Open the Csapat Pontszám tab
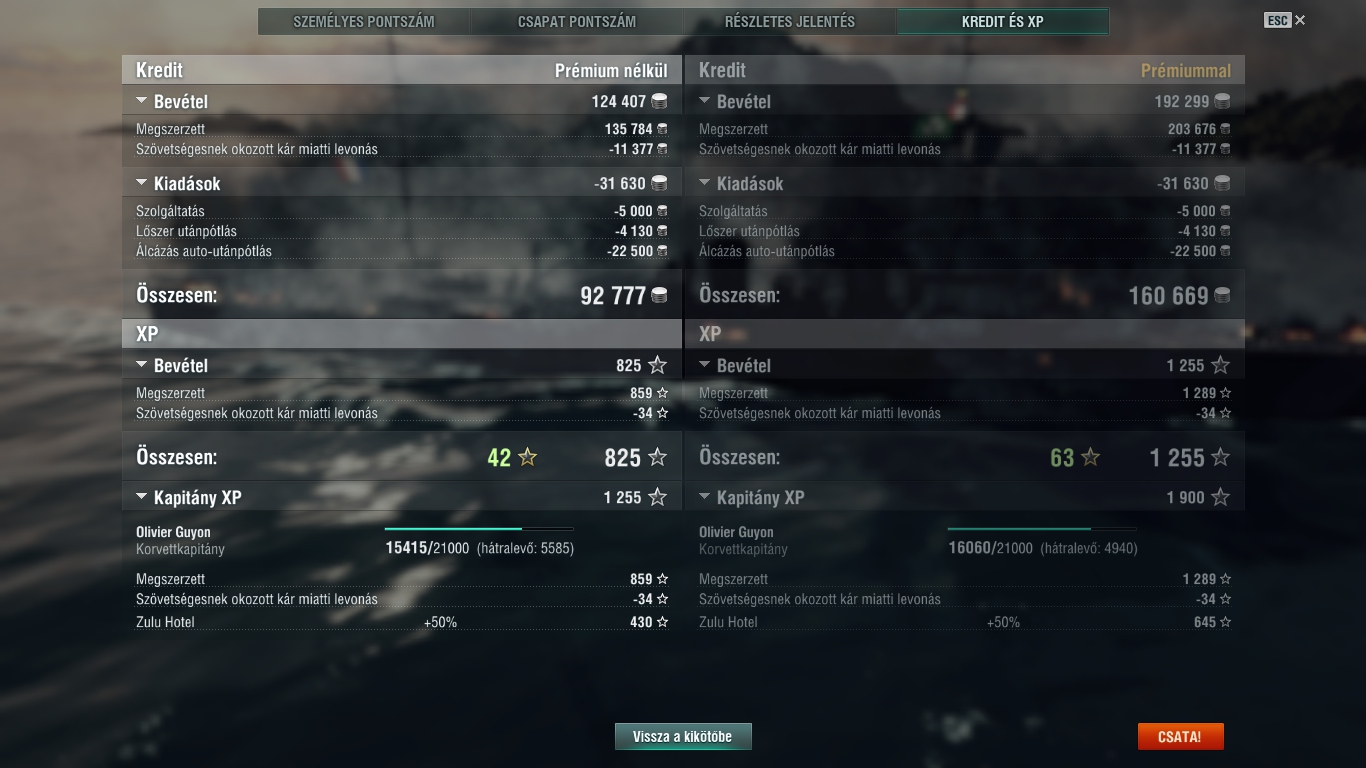Screen dimensions: 1366x768 coord(577,21)
